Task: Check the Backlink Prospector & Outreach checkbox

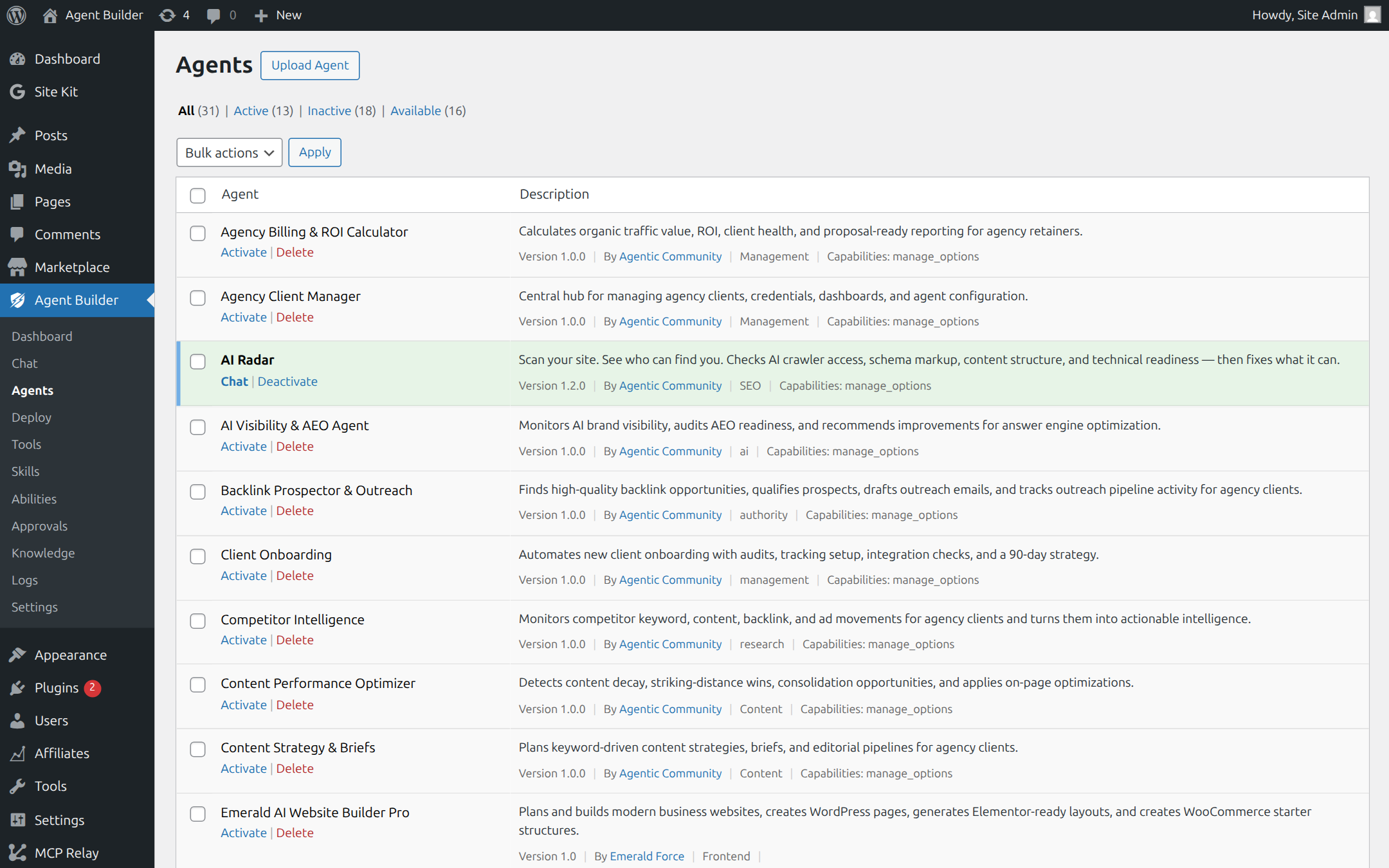Action: [x=198, y=492]
